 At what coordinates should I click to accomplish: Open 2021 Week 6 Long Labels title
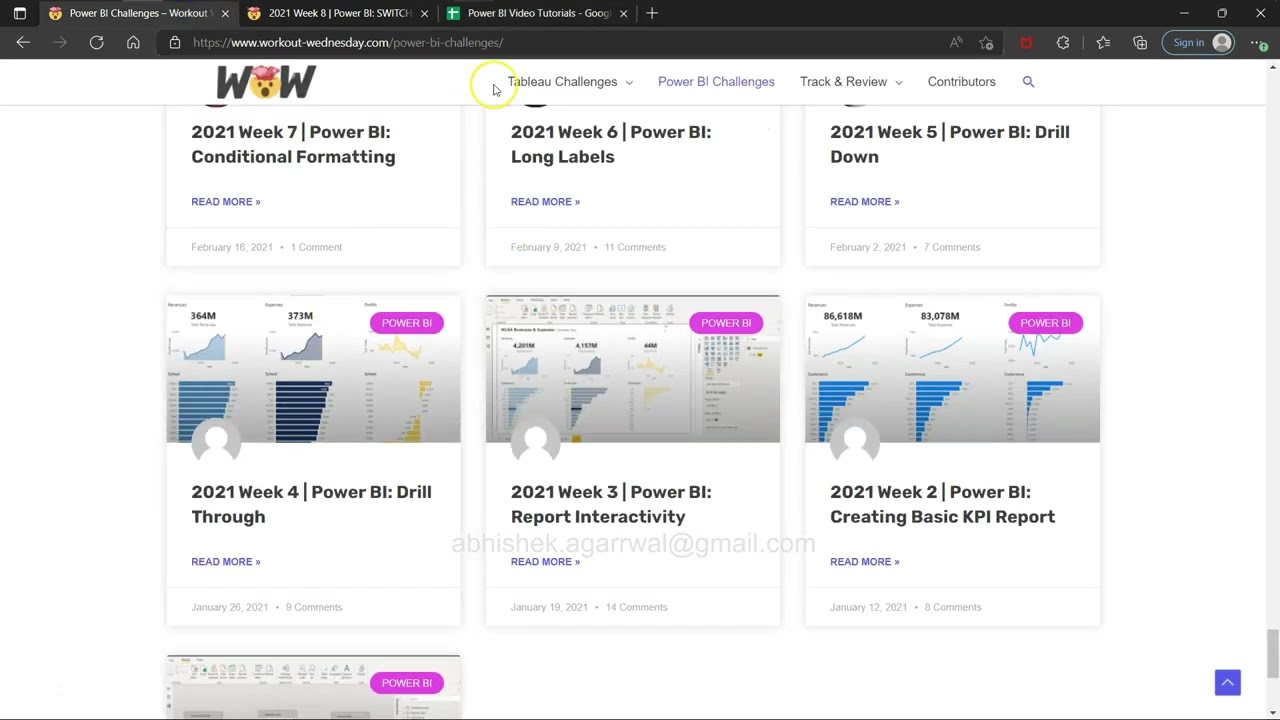coord(611,144)
